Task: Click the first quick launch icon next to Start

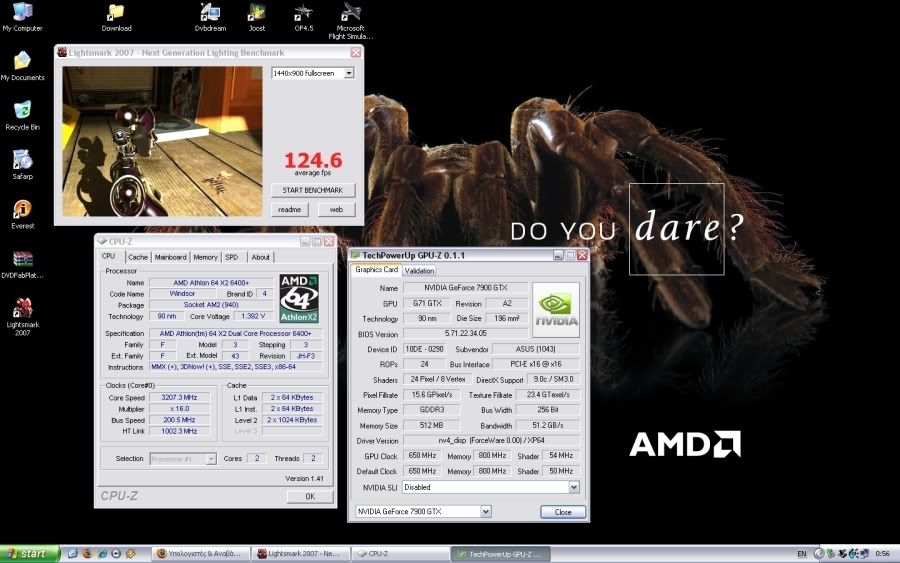Action: pyautogui.click(x=72, y=553)
